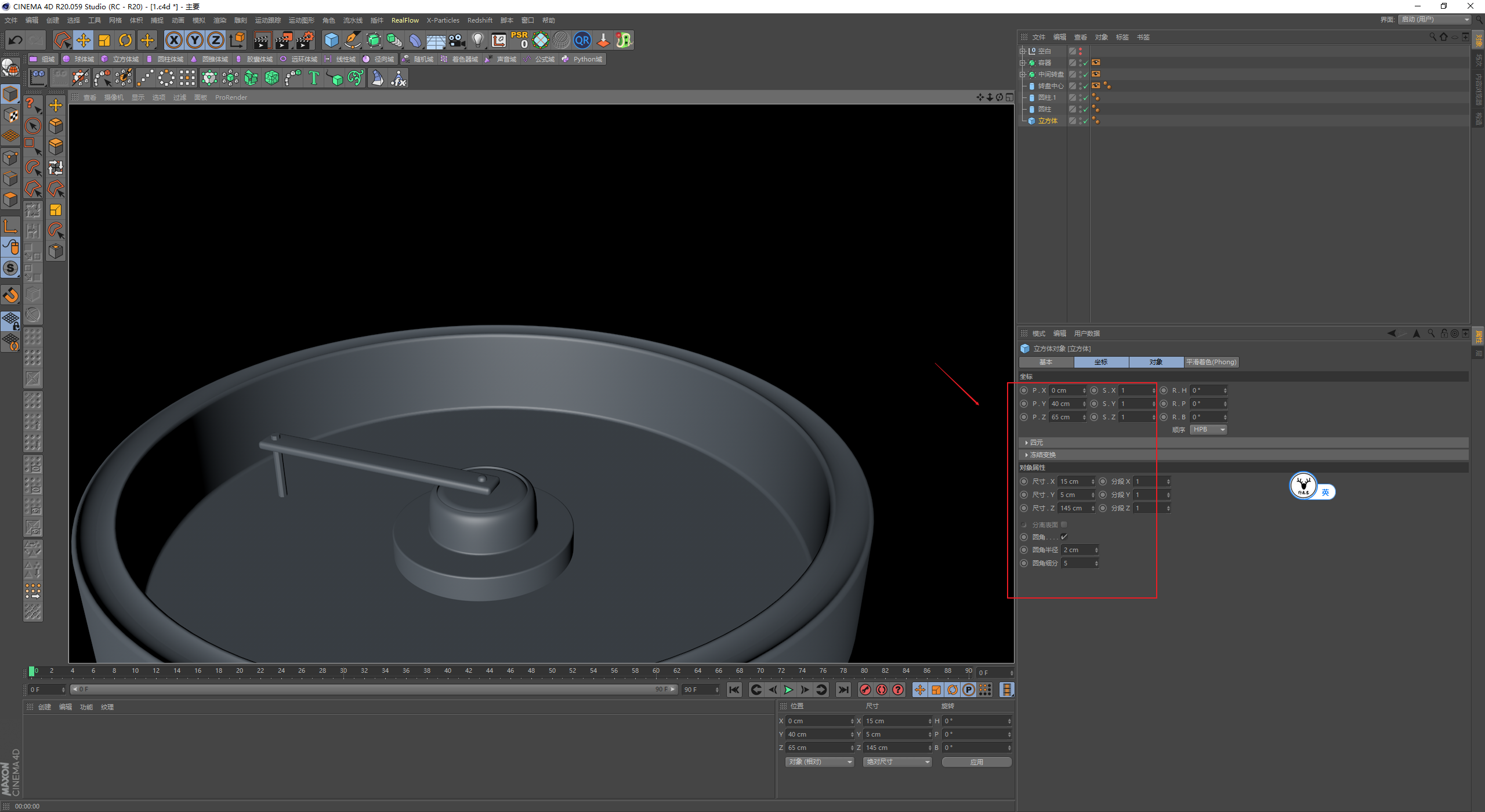The height and width of the screenshot is (812, 1485).
Task: Select the Move tool in the top toolbar
Action: (84, 40)
